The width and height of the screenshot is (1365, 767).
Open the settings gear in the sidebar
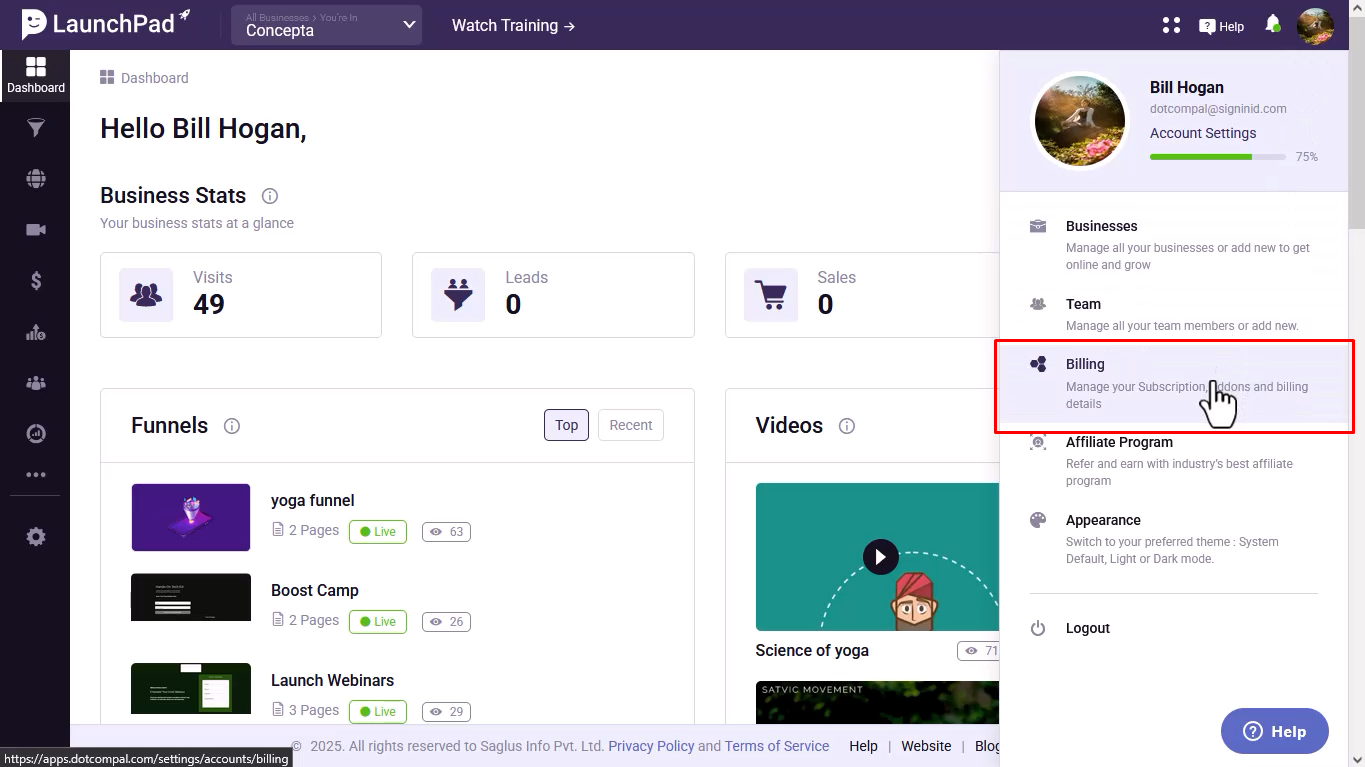(x=36, y=537)
